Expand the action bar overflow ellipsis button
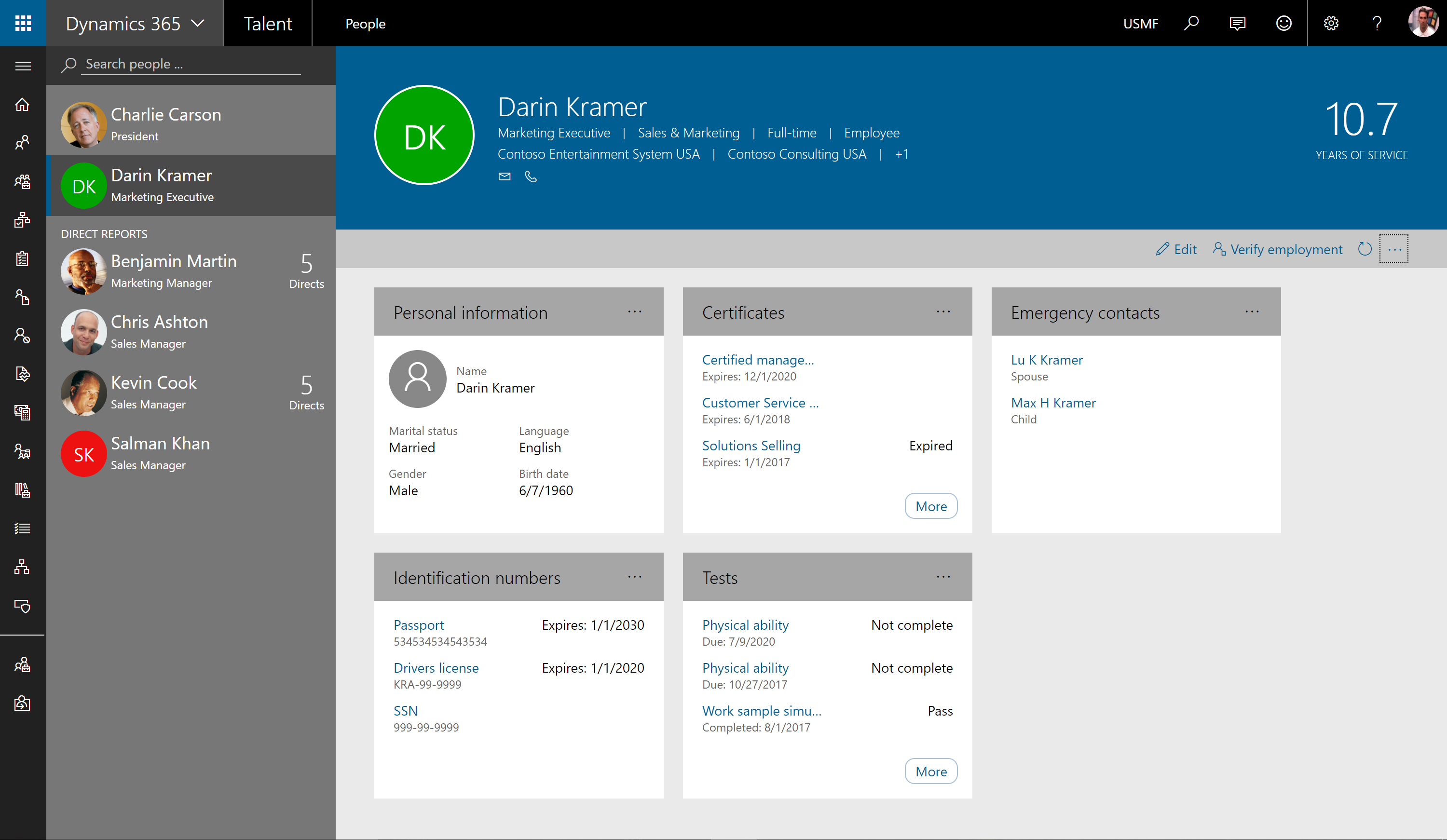 point(1394,249)
